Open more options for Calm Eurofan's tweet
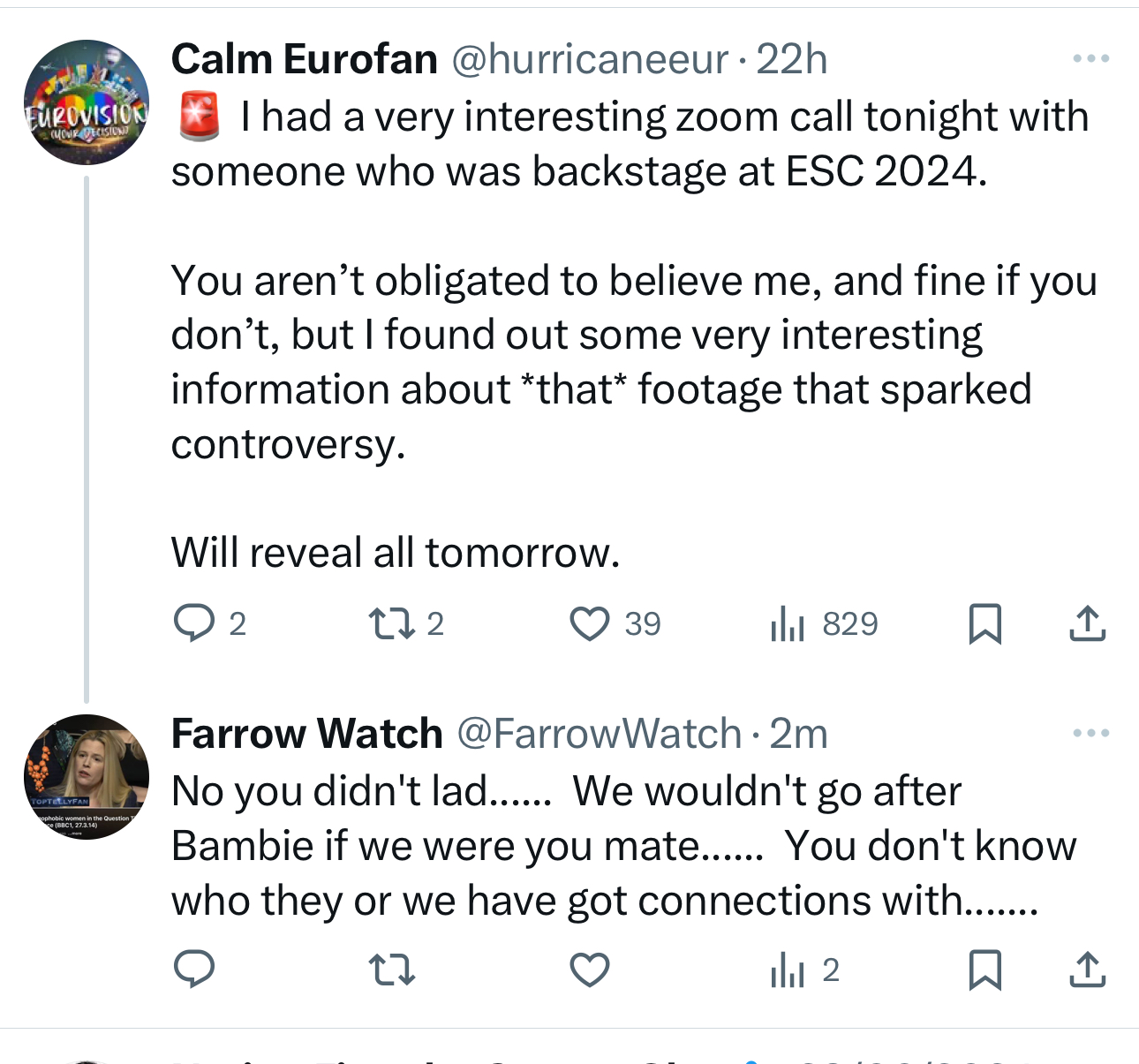Screen dimensions: 1139x1064 click(1090, 59)
